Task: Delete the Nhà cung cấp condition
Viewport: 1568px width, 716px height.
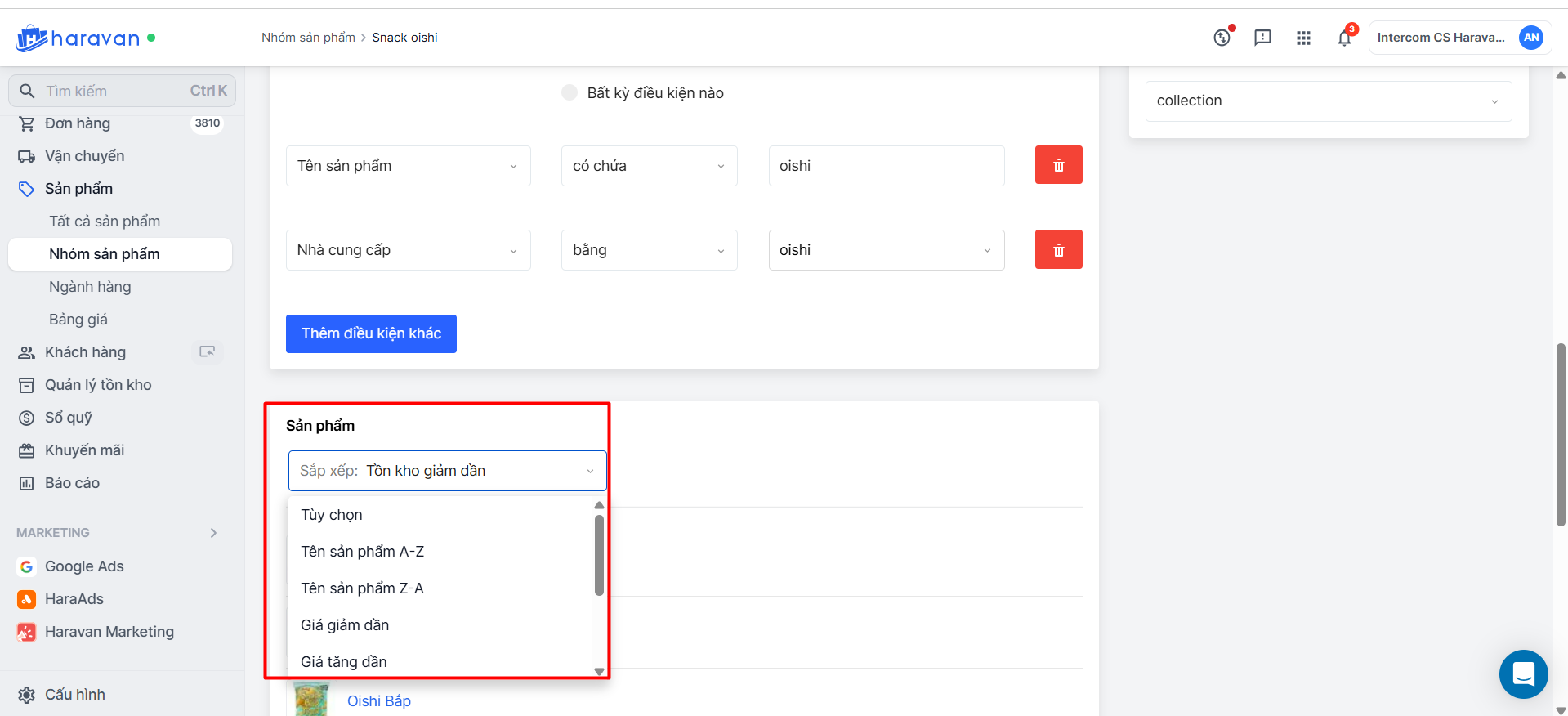Action: point(1058,249)
